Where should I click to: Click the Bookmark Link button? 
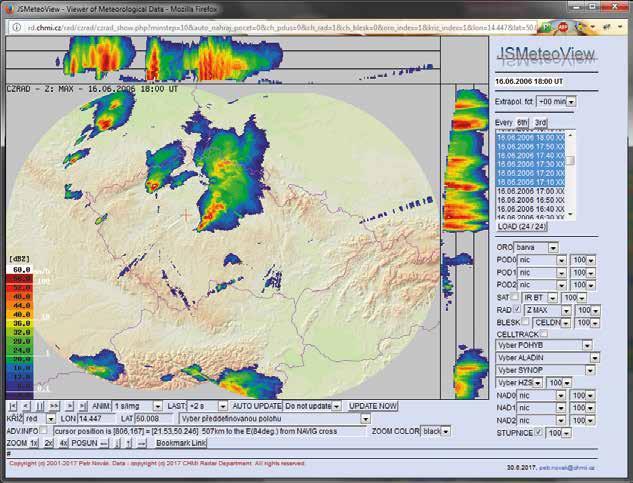pyautogui.click(x=181, y=443)
